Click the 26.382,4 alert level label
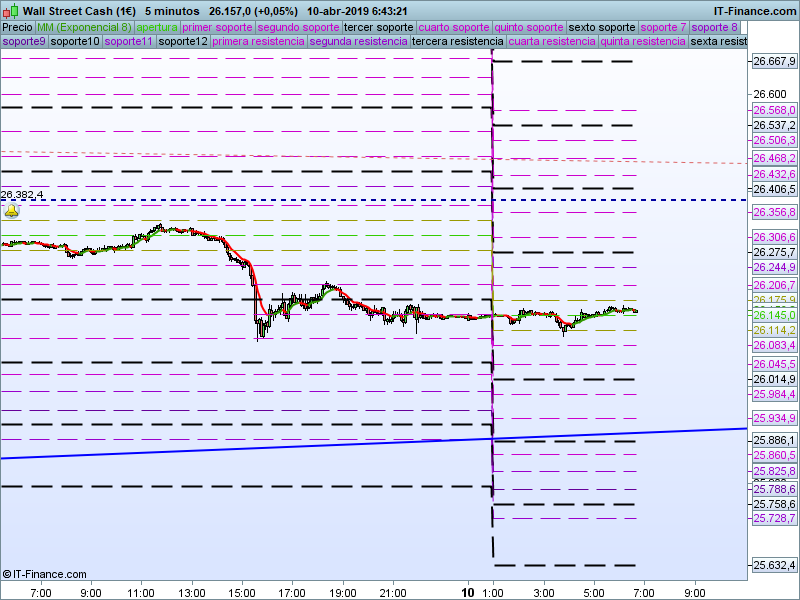 click(22, 194)
